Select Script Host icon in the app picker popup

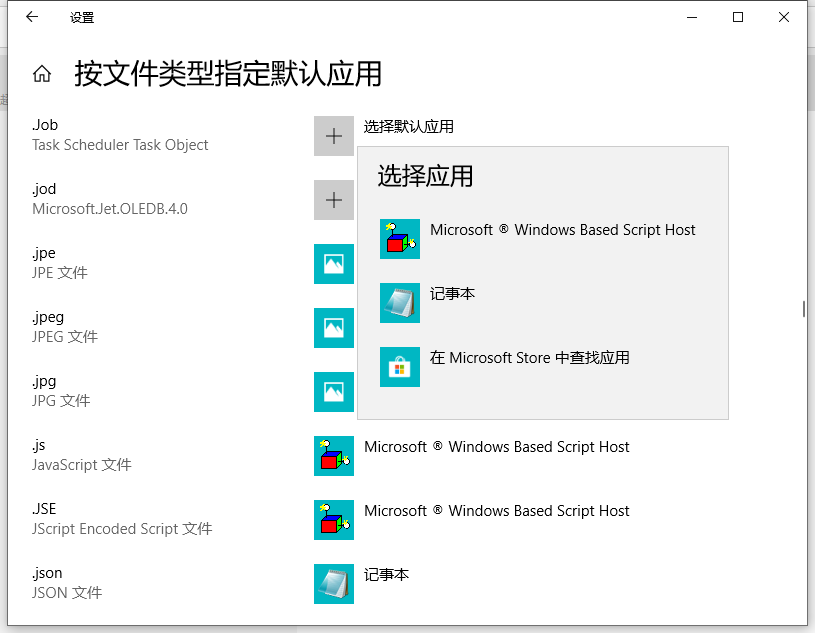[x=400, y=239]
